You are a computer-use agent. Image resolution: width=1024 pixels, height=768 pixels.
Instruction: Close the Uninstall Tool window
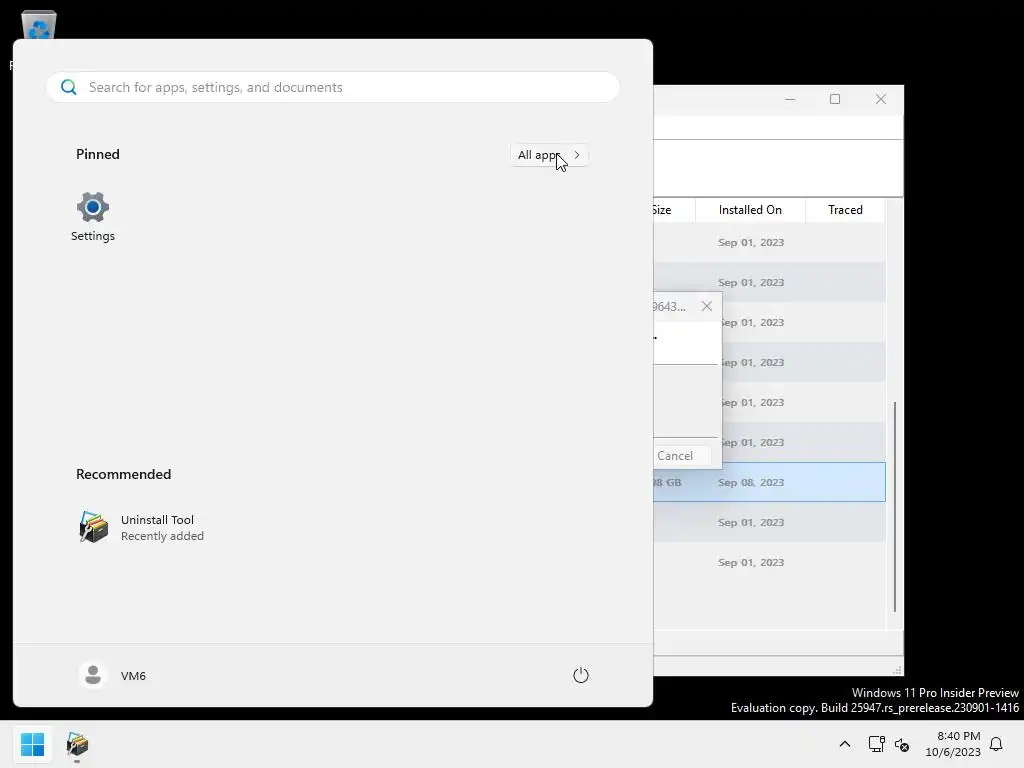click(x=880, y=99)
